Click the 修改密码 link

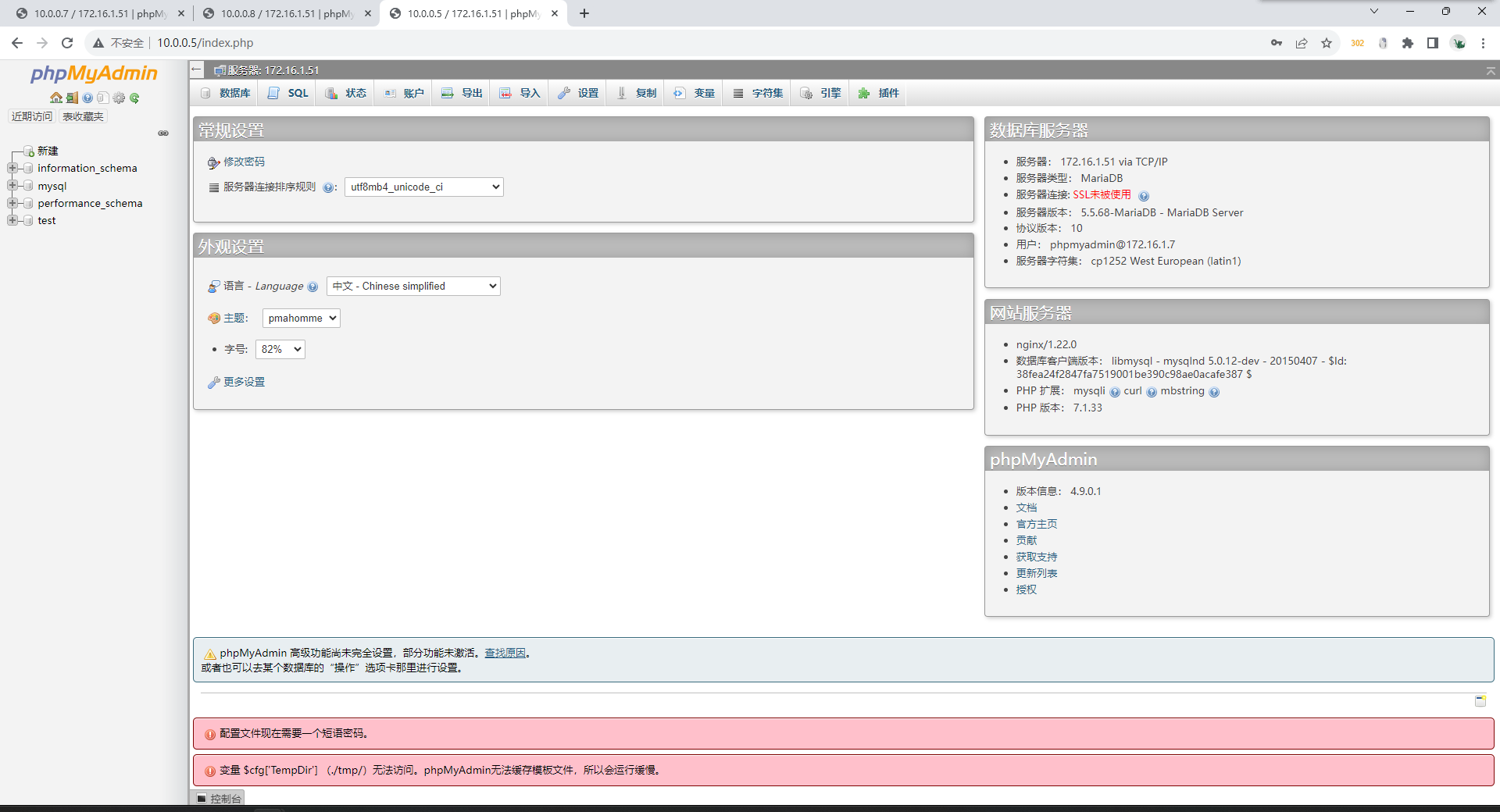click(244, 162)
